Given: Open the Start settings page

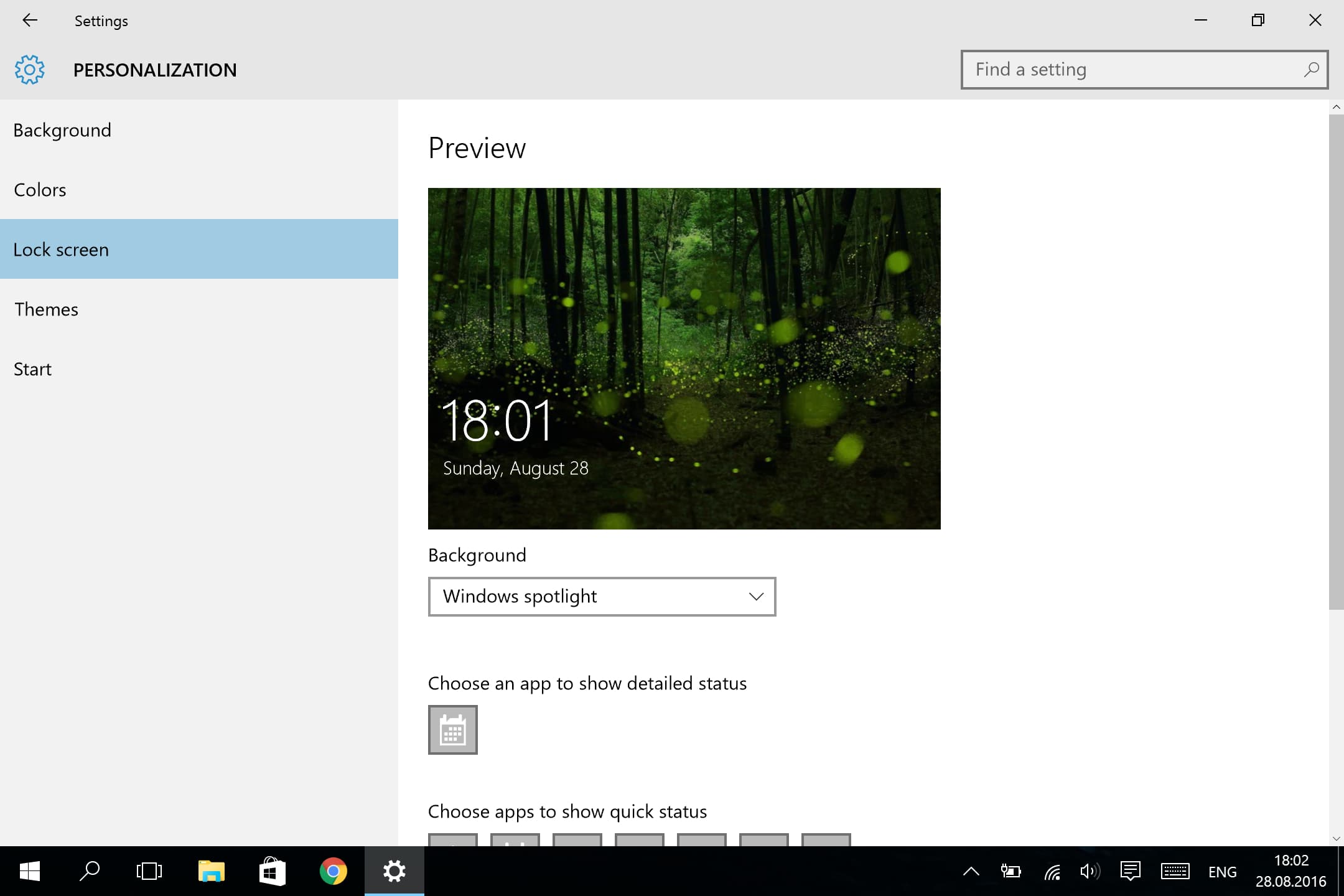Looking at the screenshot, I should coord(199,369).
